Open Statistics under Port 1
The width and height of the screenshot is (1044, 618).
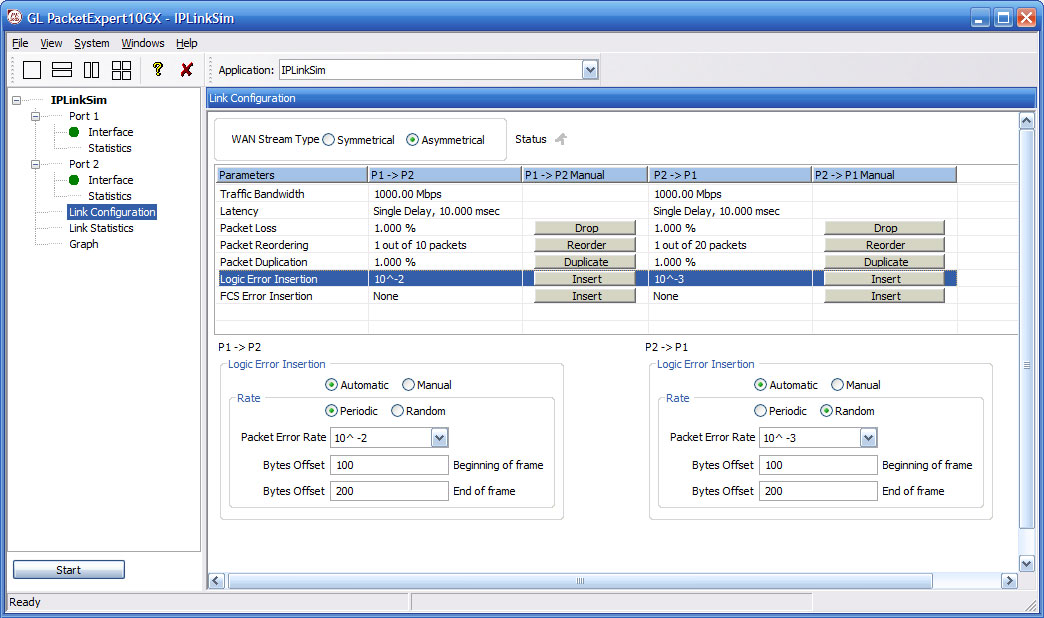(x=110, y=148)
